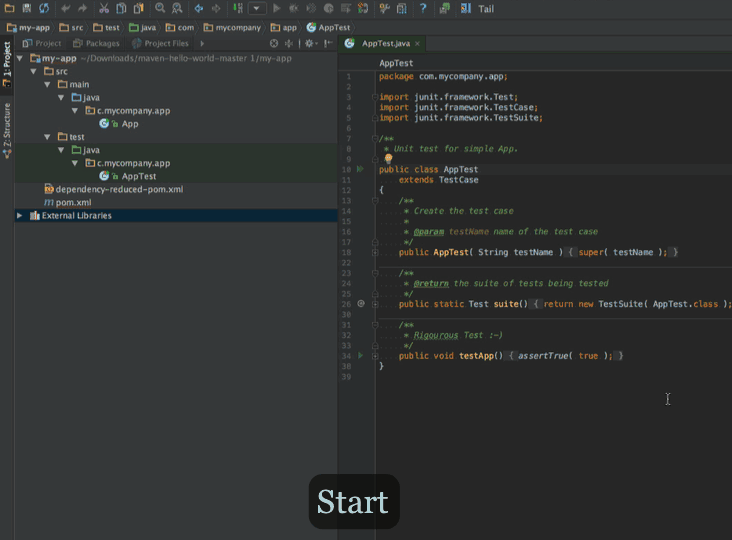Click the Help question mark icon

(x=423, y=8)
